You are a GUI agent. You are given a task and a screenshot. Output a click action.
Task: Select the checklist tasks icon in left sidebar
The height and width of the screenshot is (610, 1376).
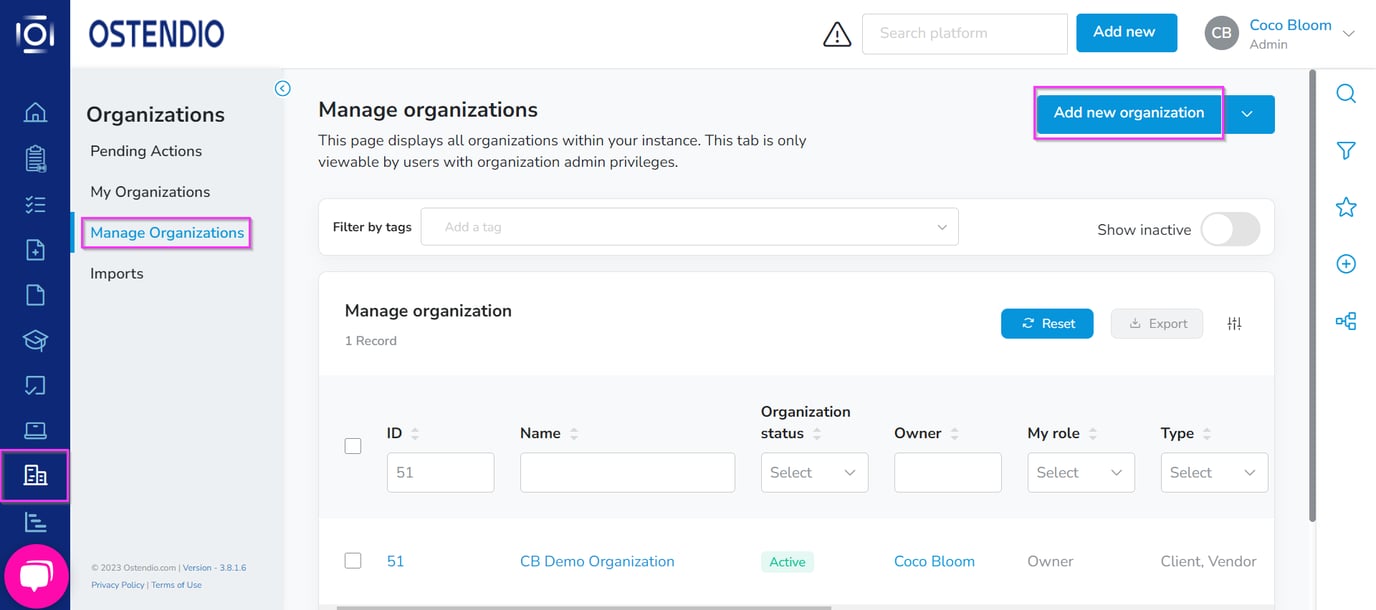point(35,203)
